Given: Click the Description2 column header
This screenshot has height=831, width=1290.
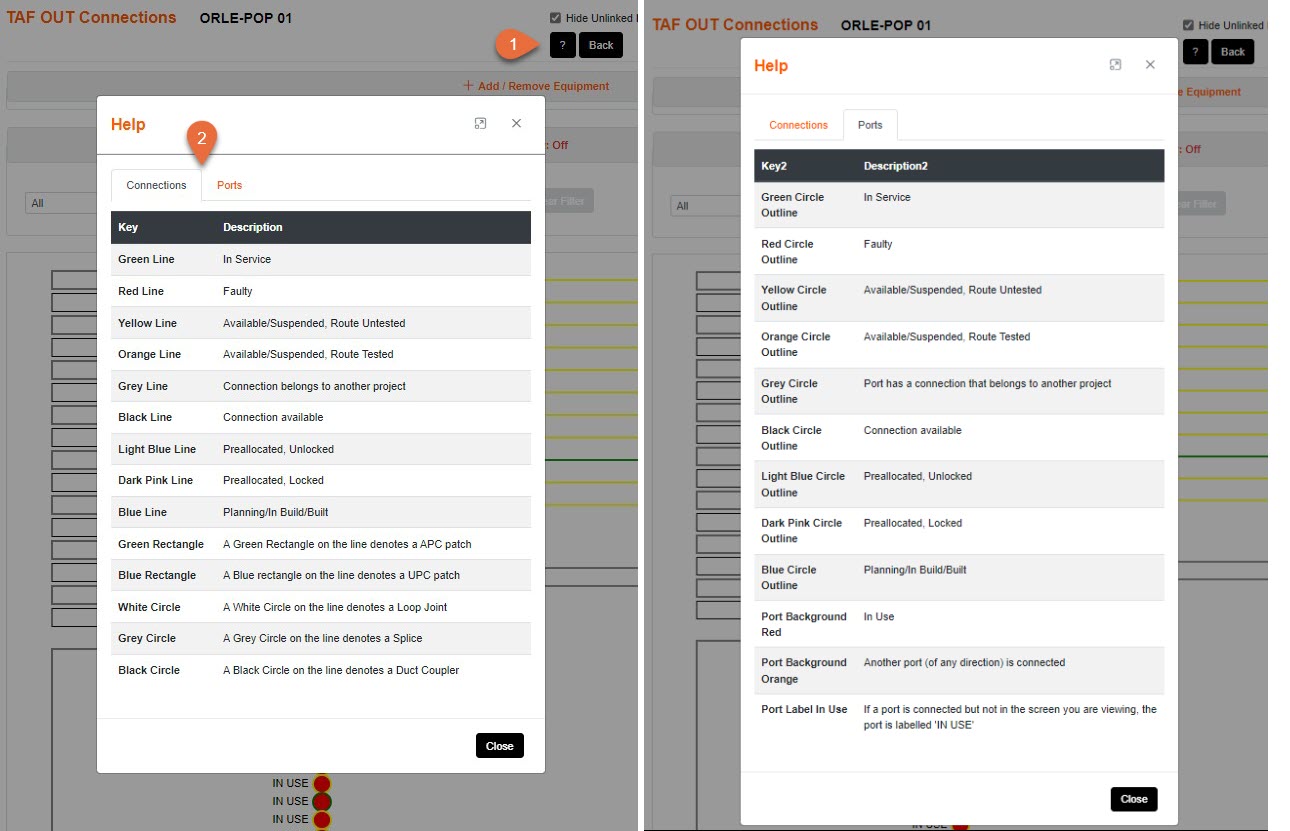Looking at the screenshot, I should click(895, 166).
